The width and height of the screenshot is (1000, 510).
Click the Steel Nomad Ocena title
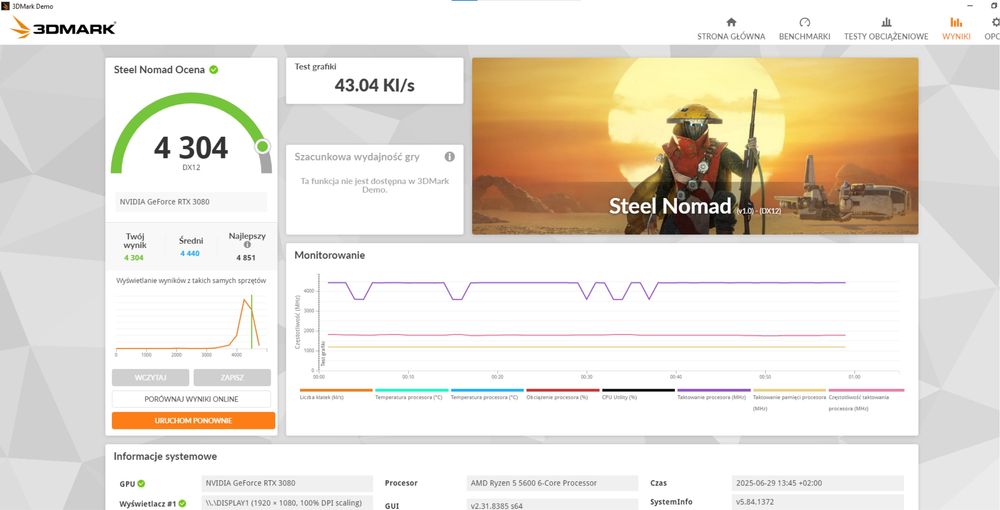pyautogui.click(x=159, y=69)
